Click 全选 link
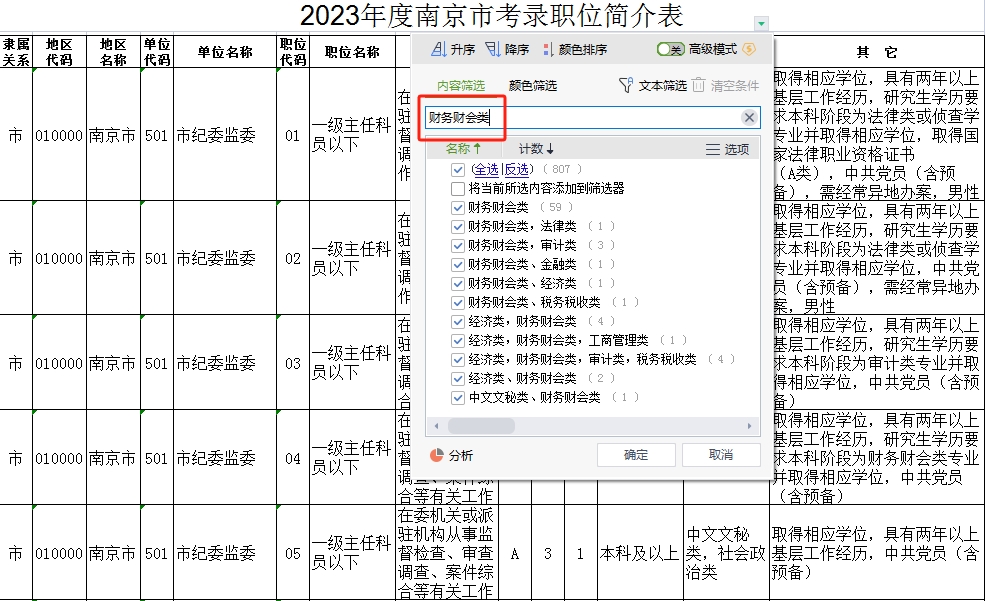Viewport: 985px width, 601px height. click(x=486, y=169)
